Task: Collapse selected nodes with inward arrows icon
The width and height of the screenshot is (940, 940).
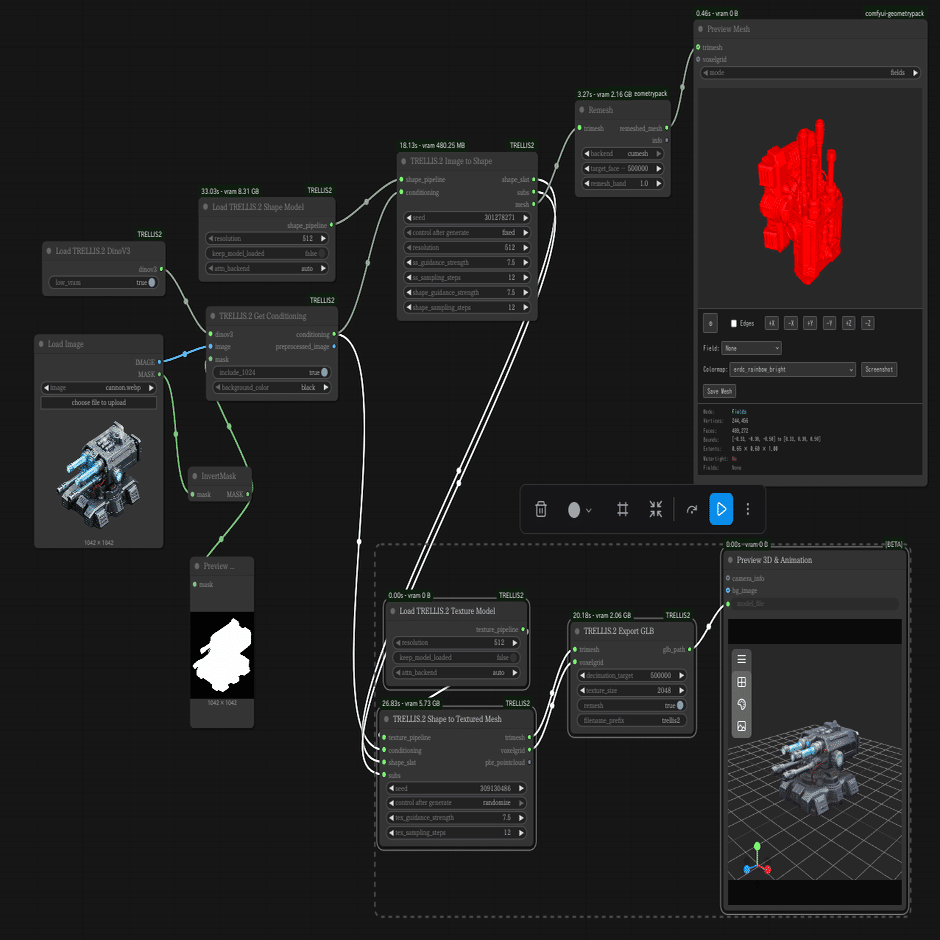Action: [x=656, y=509]
